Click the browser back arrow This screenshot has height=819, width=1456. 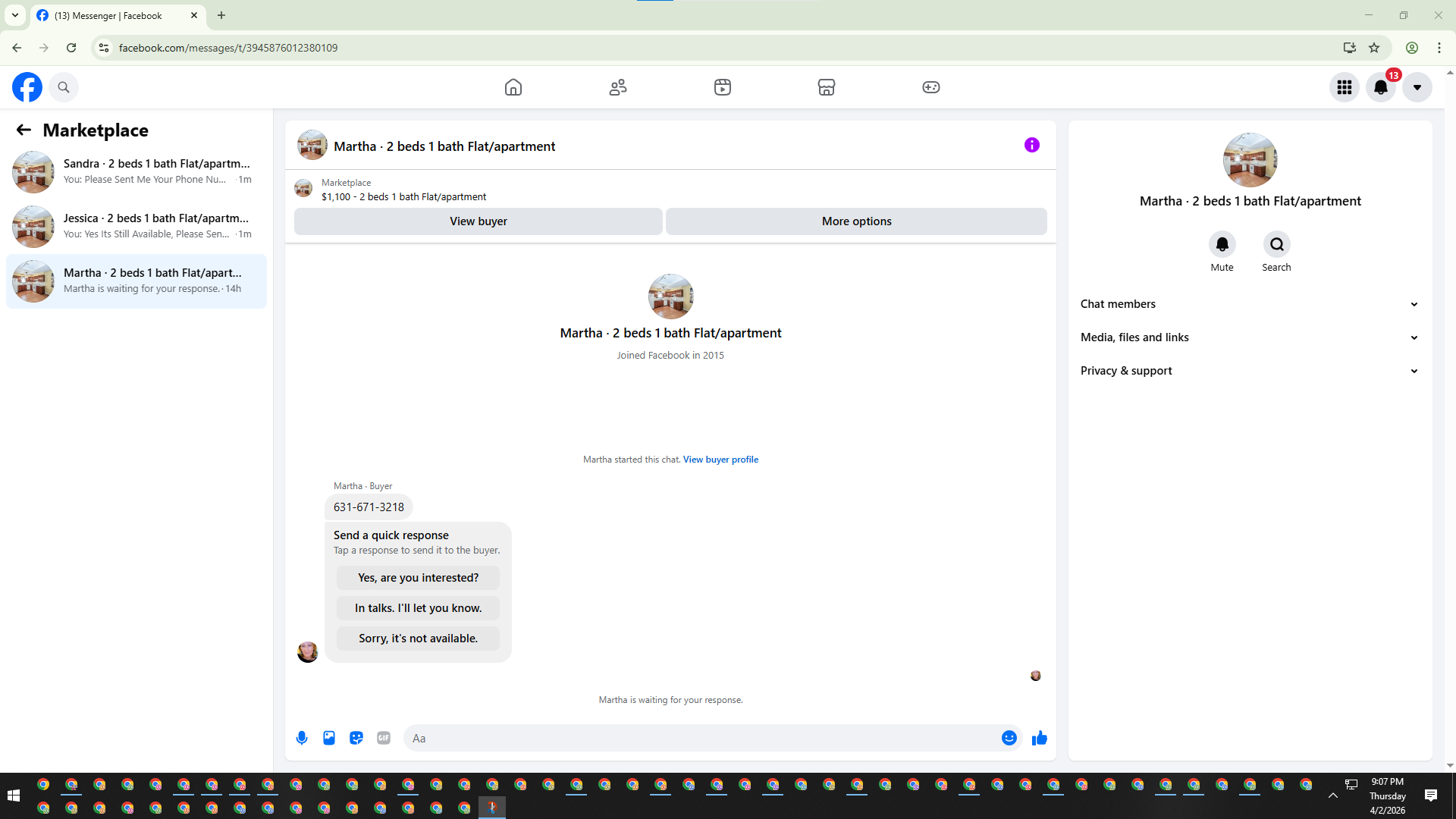click(17, 48)
